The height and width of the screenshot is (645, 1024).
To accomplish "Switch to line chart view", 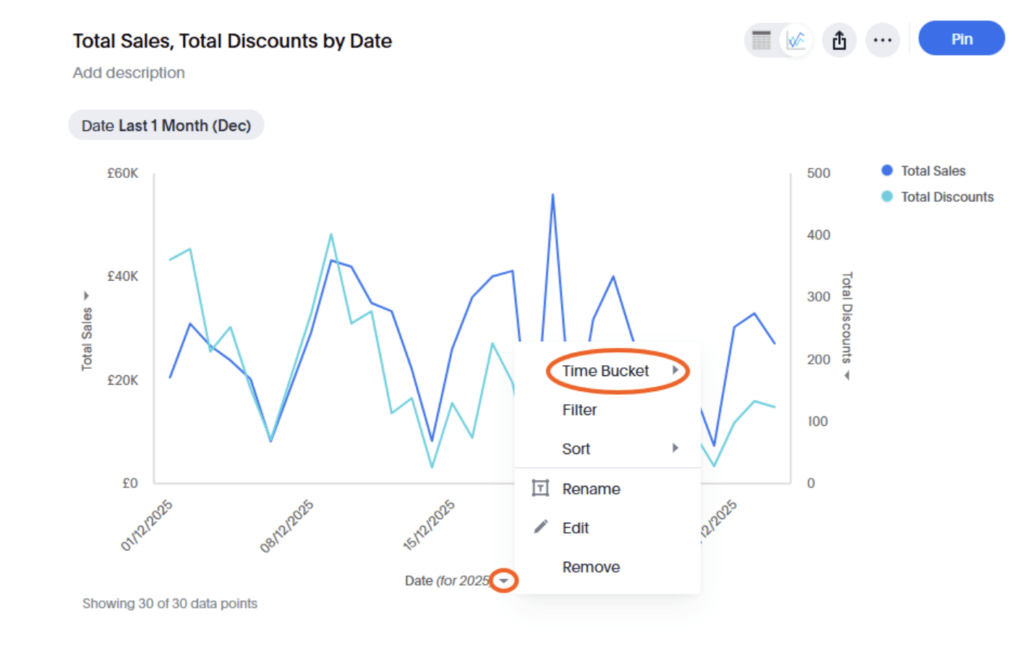I will coord(796,40).
